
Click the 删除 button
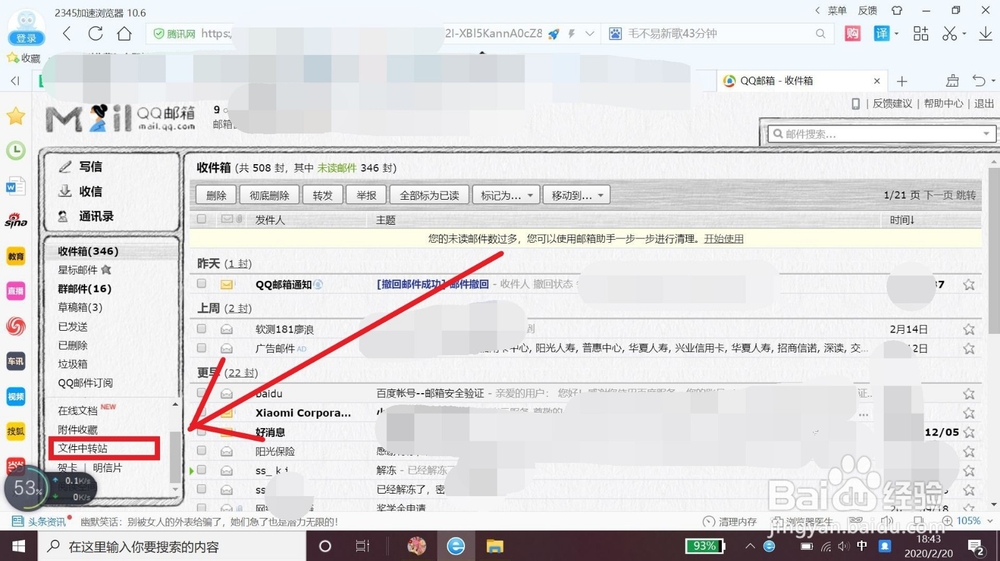coord(216,195)
